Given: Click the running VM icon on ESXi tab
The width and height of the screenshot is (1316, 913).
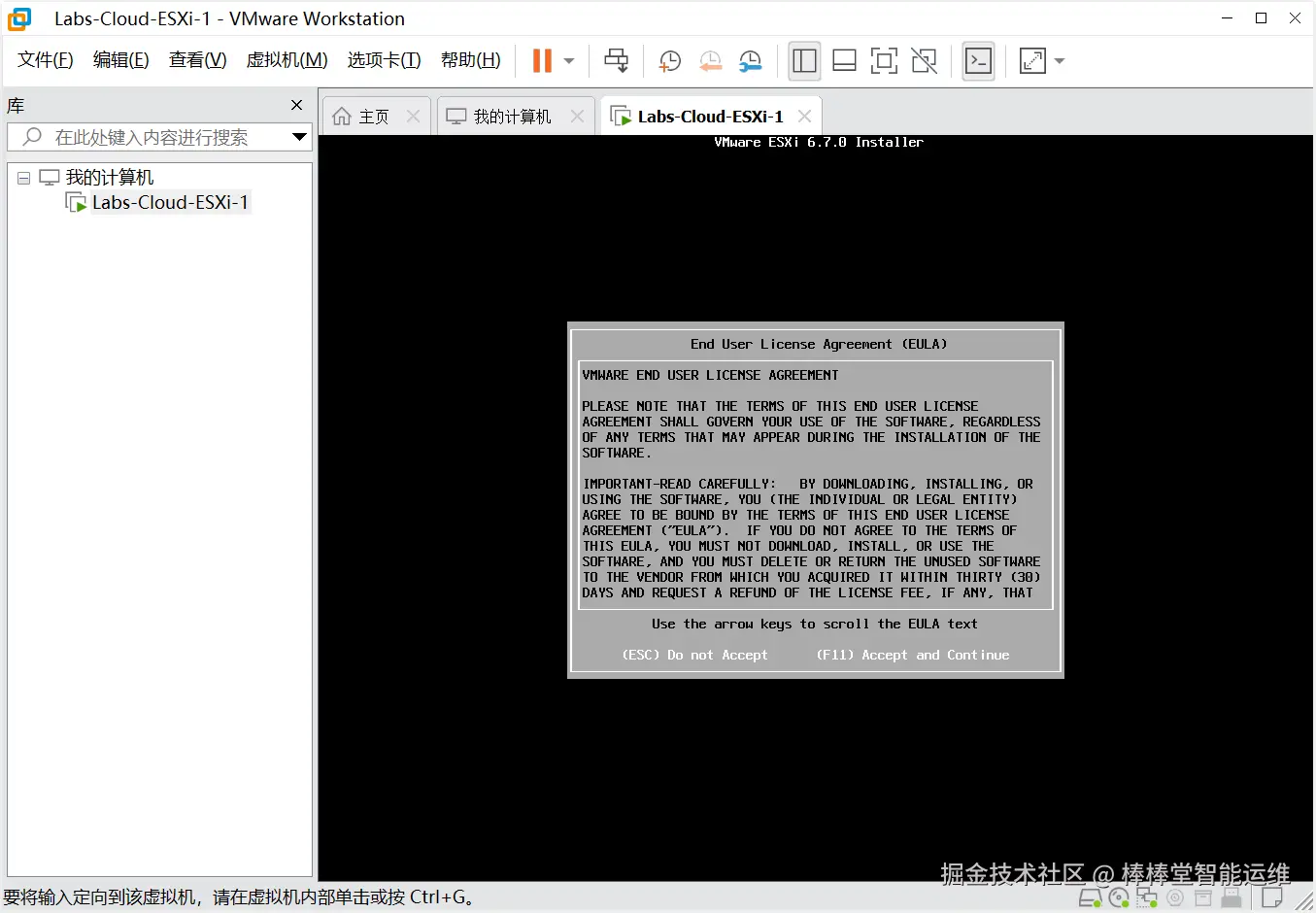Looking at the screenshot, I should [x=621, y=117].
